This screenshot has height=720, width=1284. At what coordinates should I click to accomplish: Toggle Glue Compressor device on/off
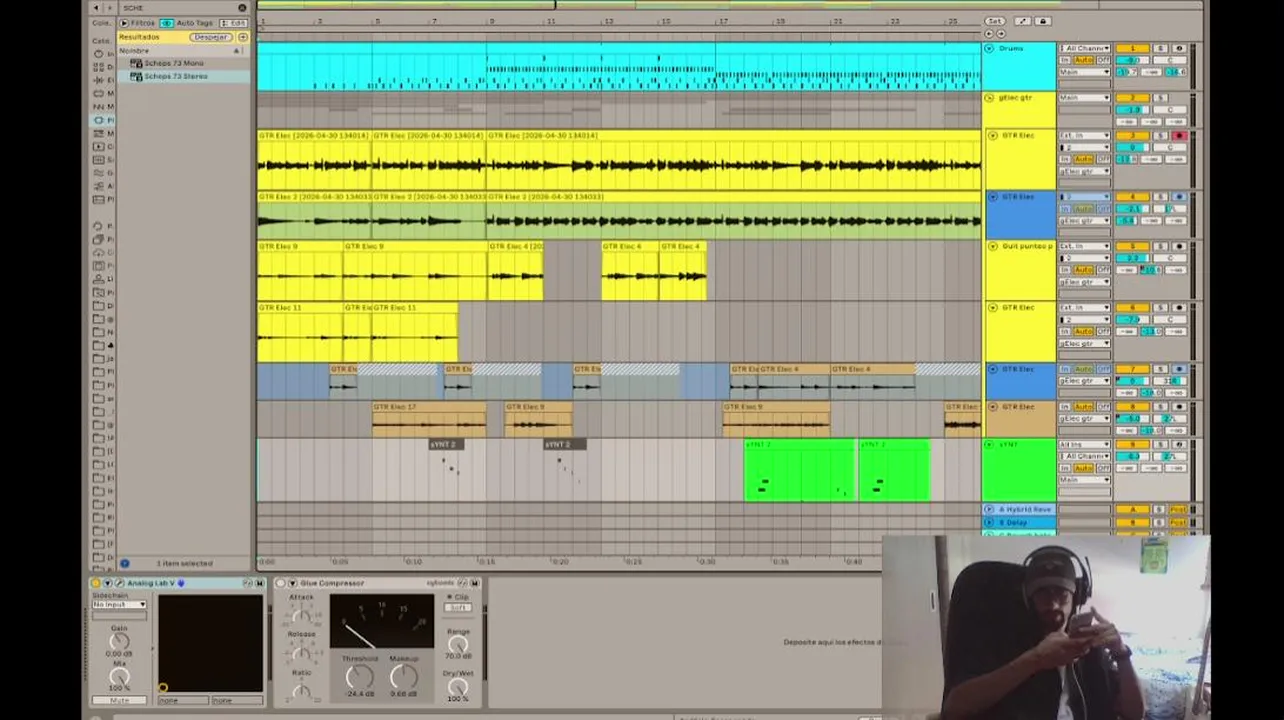click(x=280, y=583)
